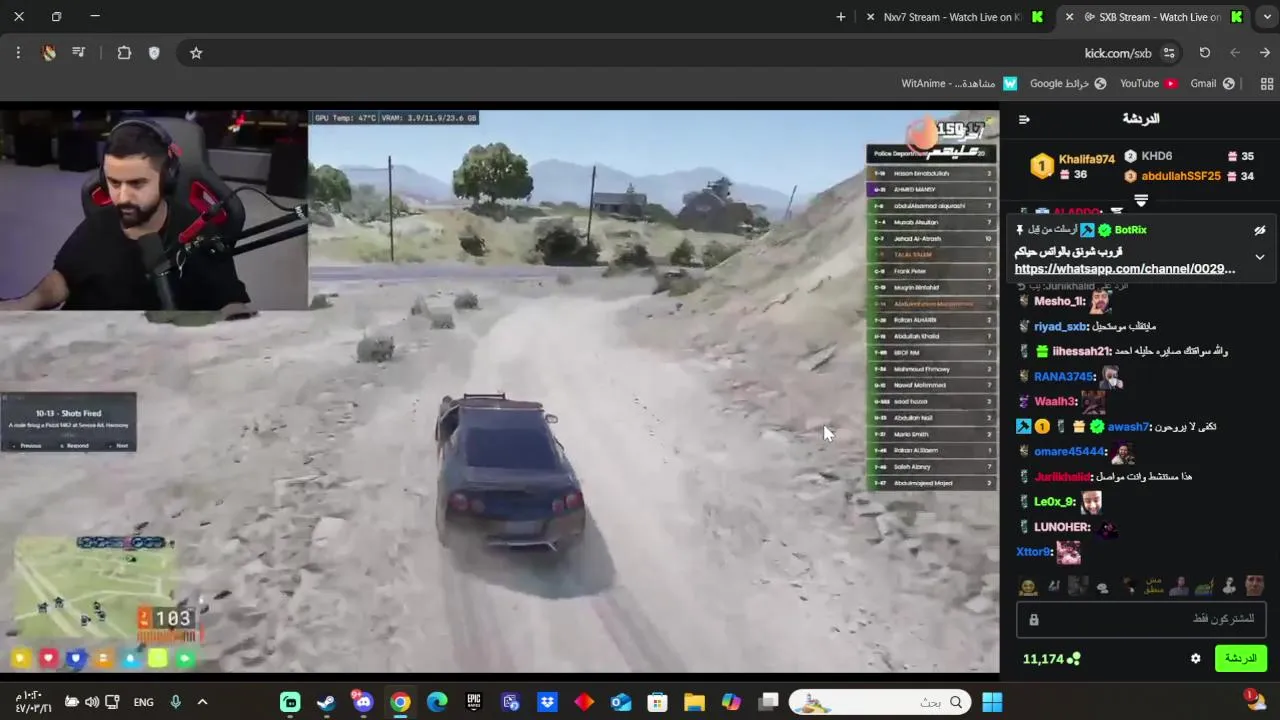Open Copilot from the taskbar

(x=731, y=702)
